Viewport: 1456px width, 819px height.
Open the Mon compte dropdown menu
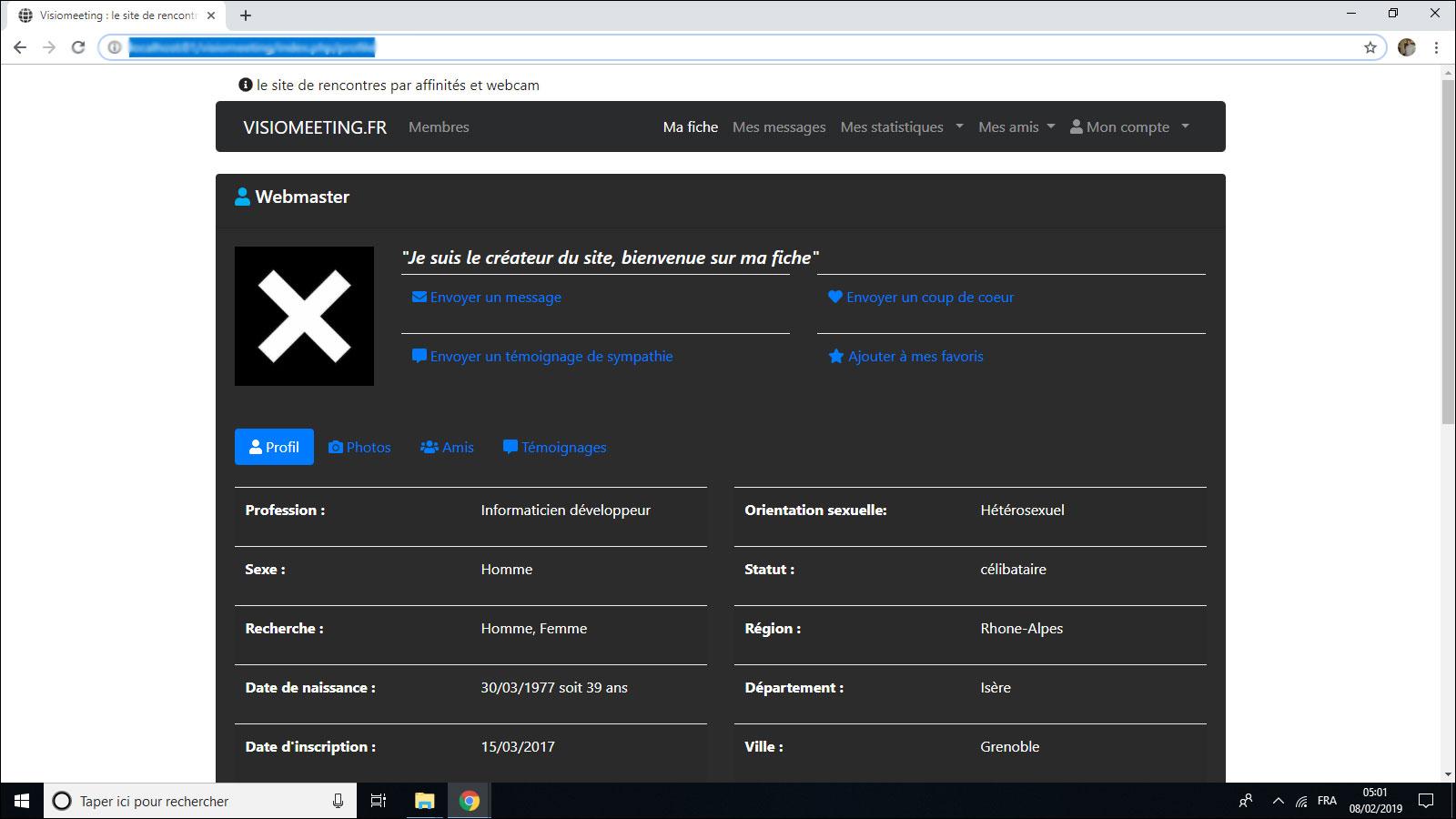click(x=1129, y=127)
